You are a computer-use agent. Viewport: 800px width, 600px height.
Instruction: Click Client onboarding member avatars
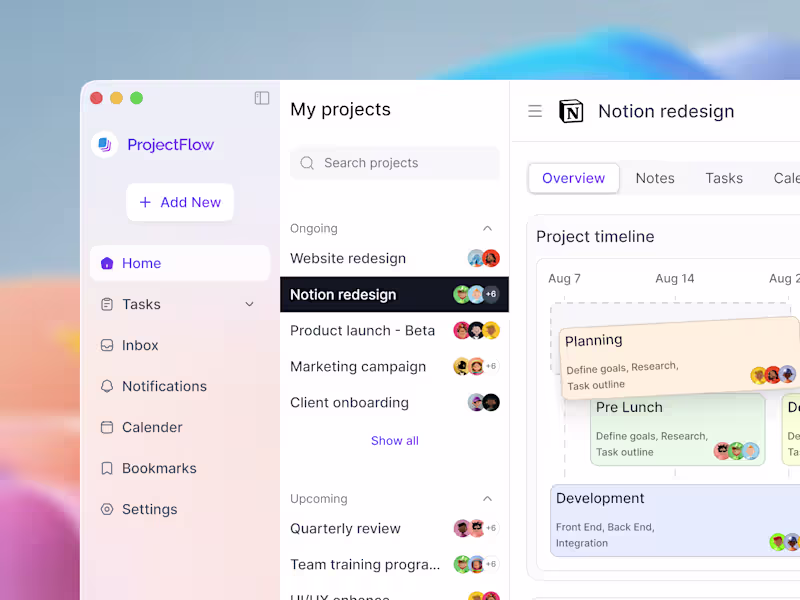pyautogui.click(x=484, y=403)
